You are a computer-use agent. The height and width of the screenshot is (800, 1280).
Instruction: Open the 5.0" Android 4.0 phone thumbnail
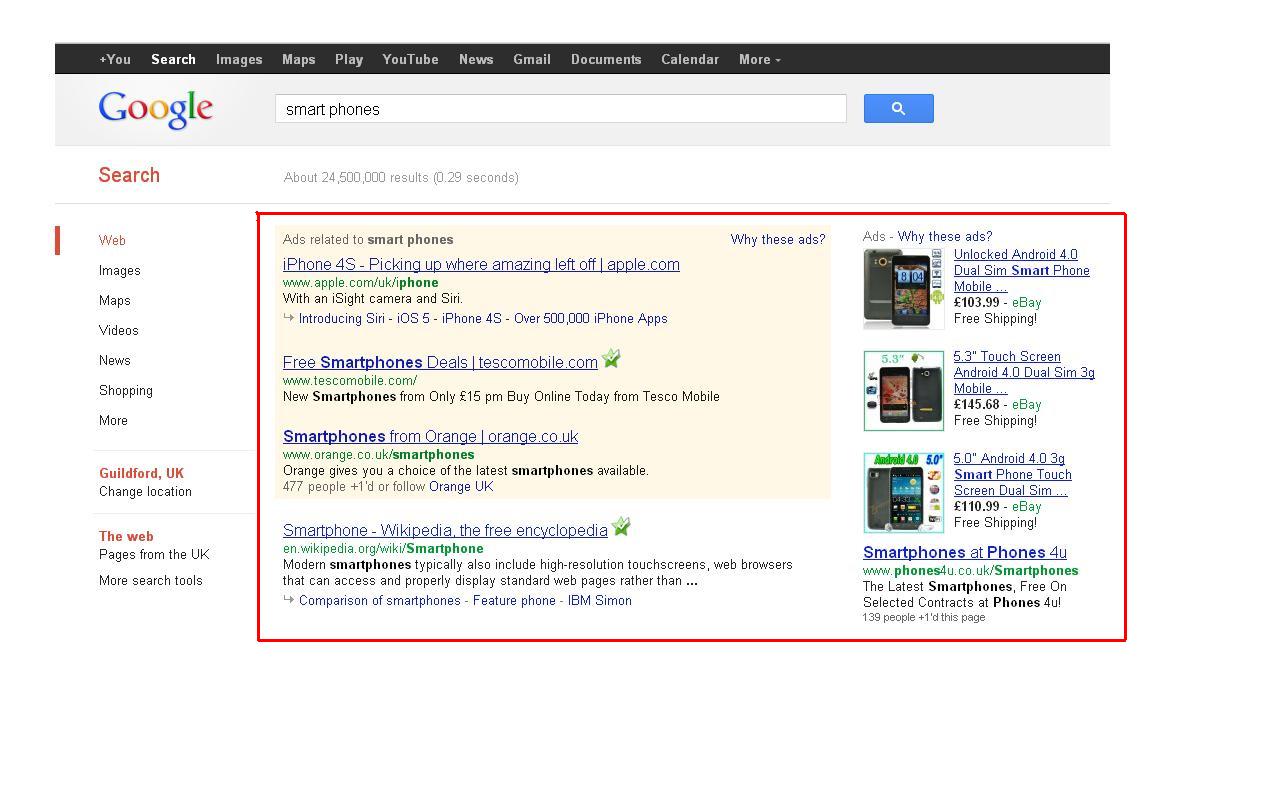[x=903, y=492]
